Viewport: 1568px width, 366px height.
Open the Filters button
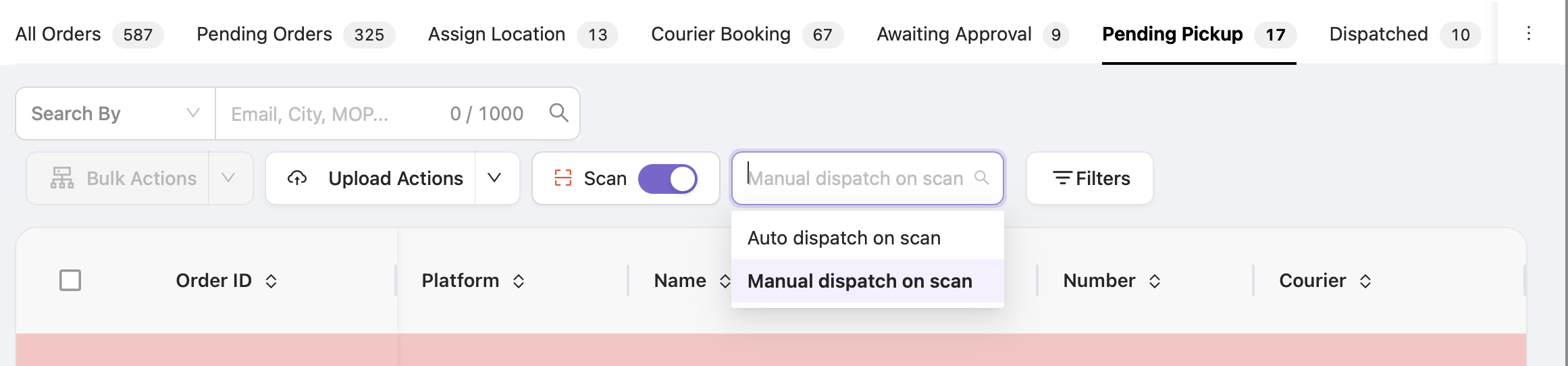coord(1090,178)
